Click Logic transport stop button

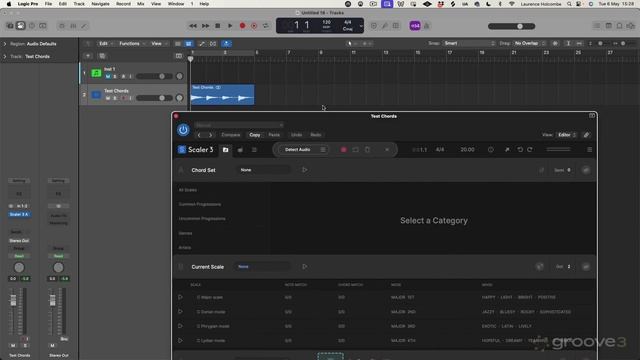click(218, 26)
